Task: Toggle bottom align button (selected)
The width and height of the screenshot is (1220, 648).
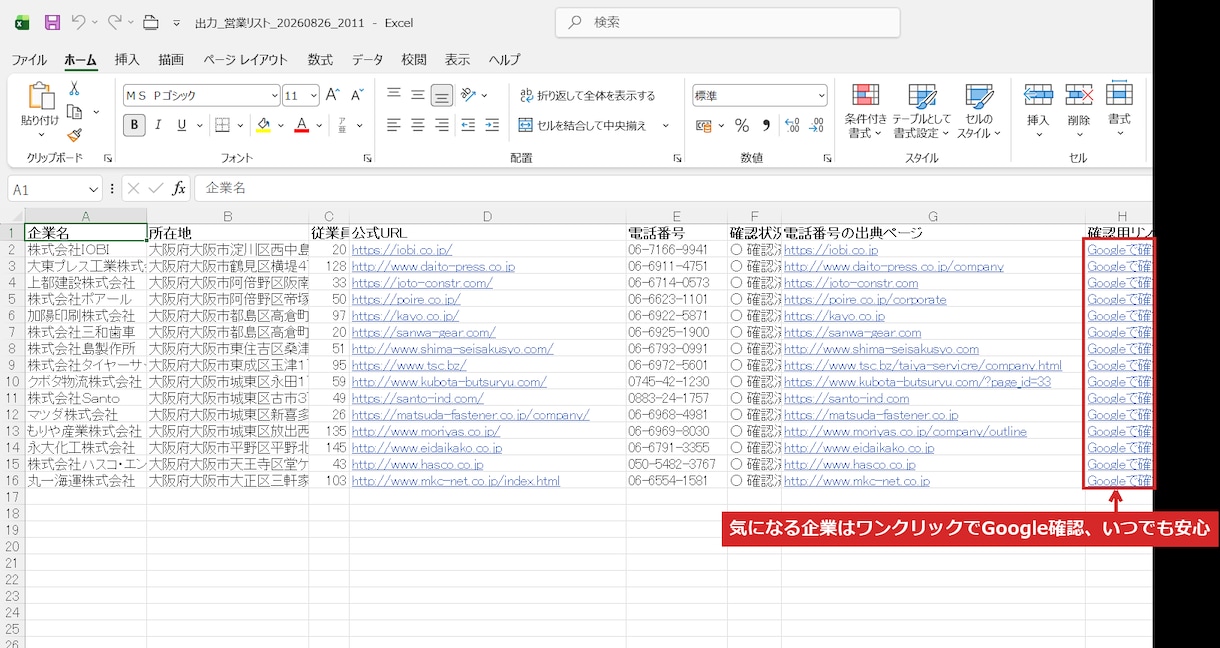Action: (x=442, y=96)
